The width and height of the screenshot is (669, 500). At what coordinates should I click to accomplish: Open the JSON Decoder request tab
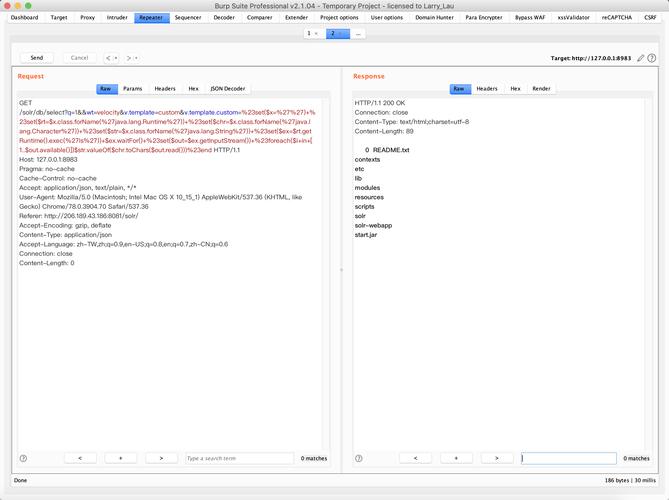pyautogui.click(x=227, y=89)
